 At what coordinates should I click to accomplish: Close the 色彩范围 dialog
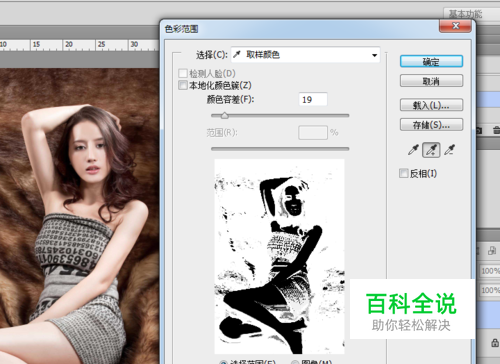(x=456, y=26)
